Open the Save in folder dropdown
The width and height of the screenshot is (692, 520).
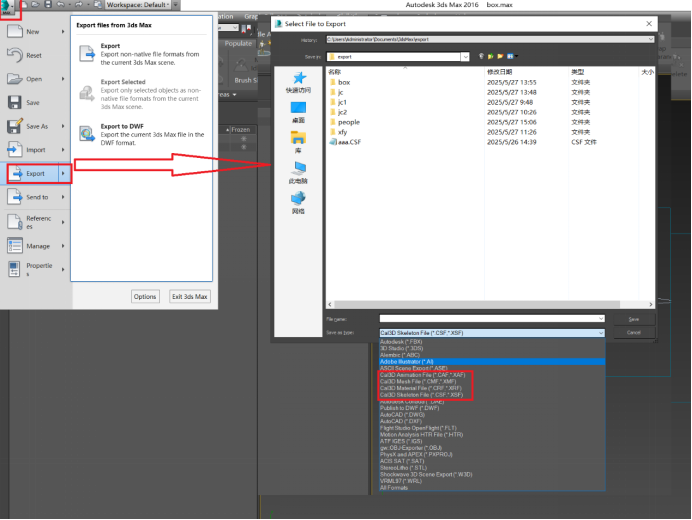[x=465, y=57]
